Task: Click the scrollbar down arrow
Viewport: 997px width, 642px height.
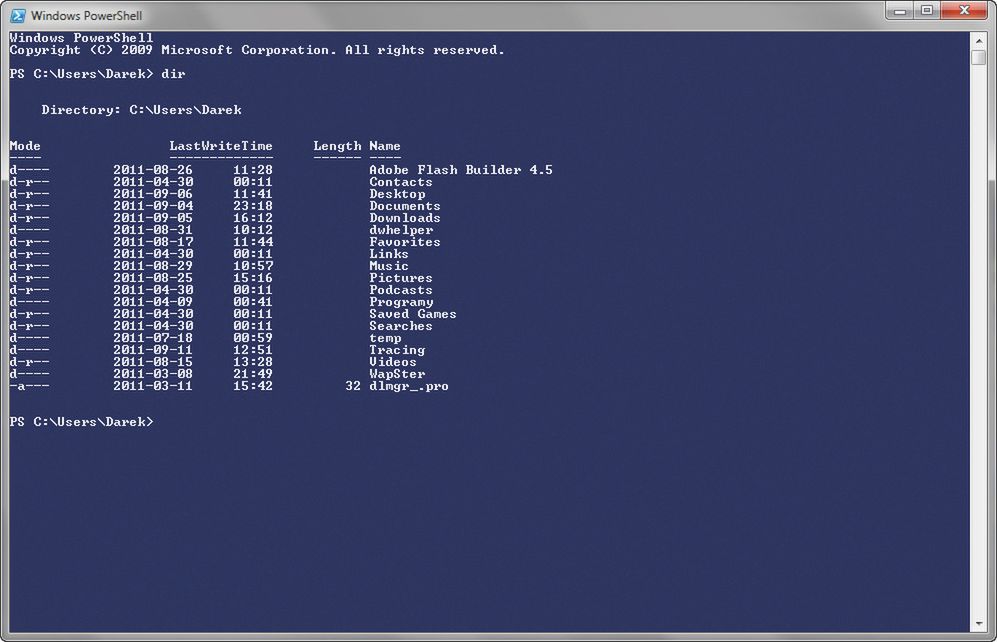Action: pyautogui.click(x=979, y=624)
